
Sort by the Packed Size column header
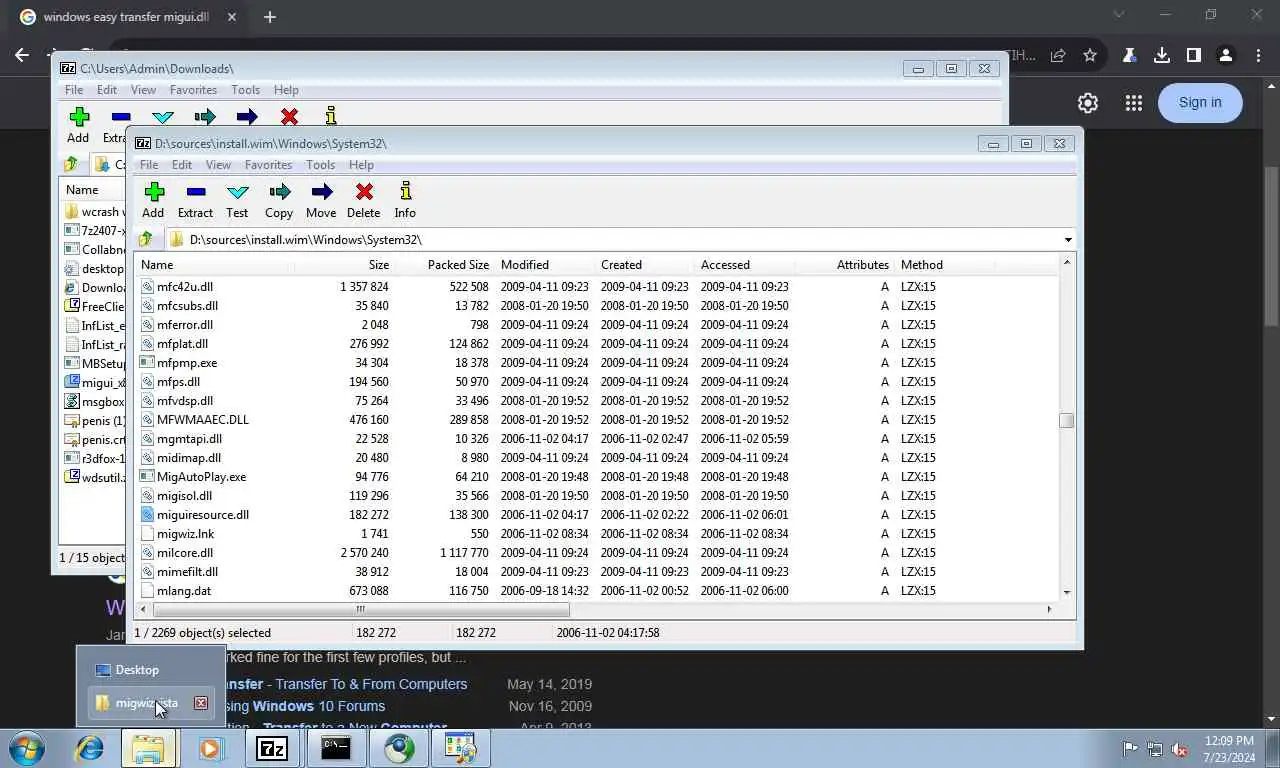tap(445, 265)
